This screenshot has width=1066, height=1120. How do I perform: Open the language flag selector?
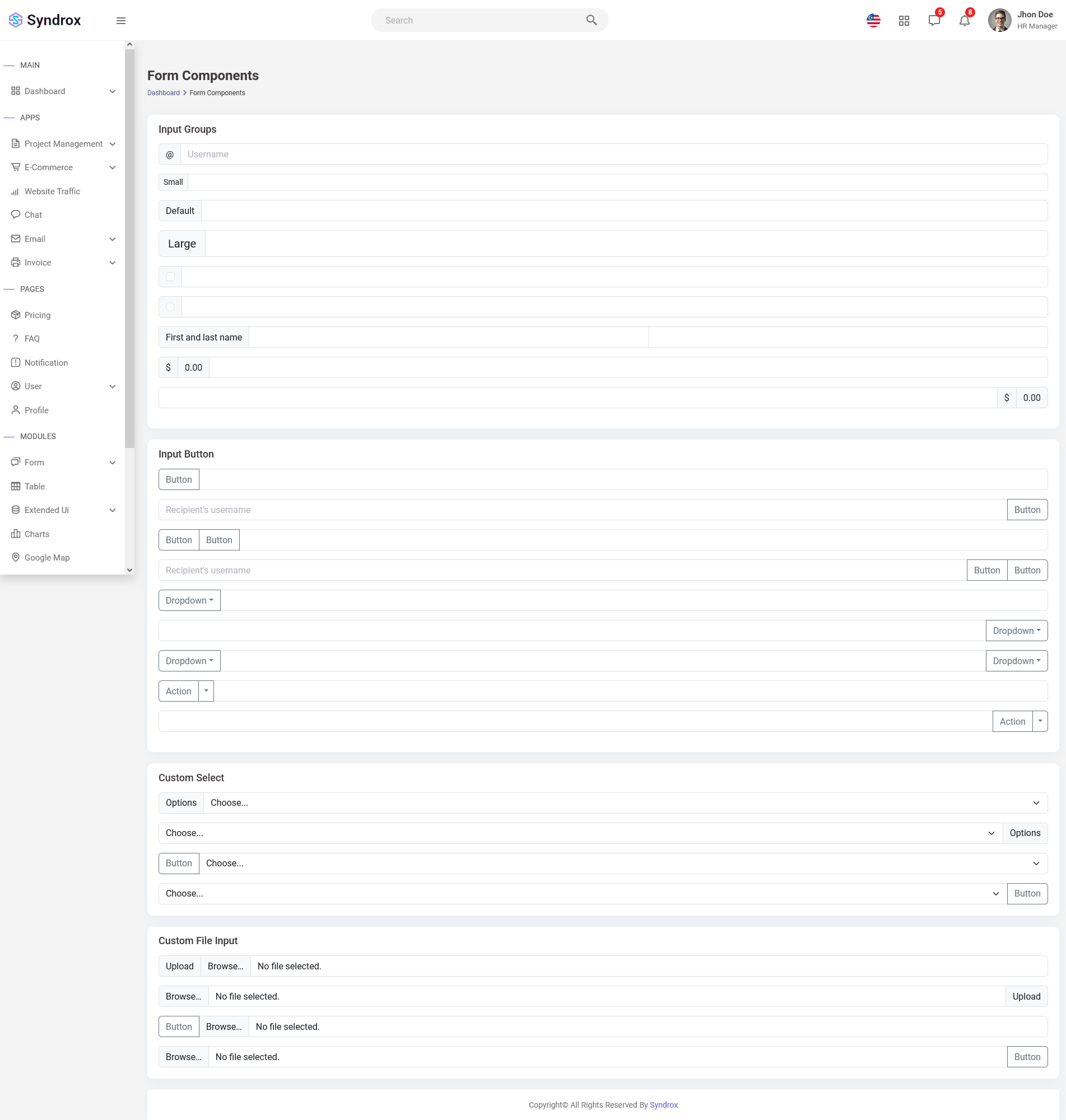point(873,21)
